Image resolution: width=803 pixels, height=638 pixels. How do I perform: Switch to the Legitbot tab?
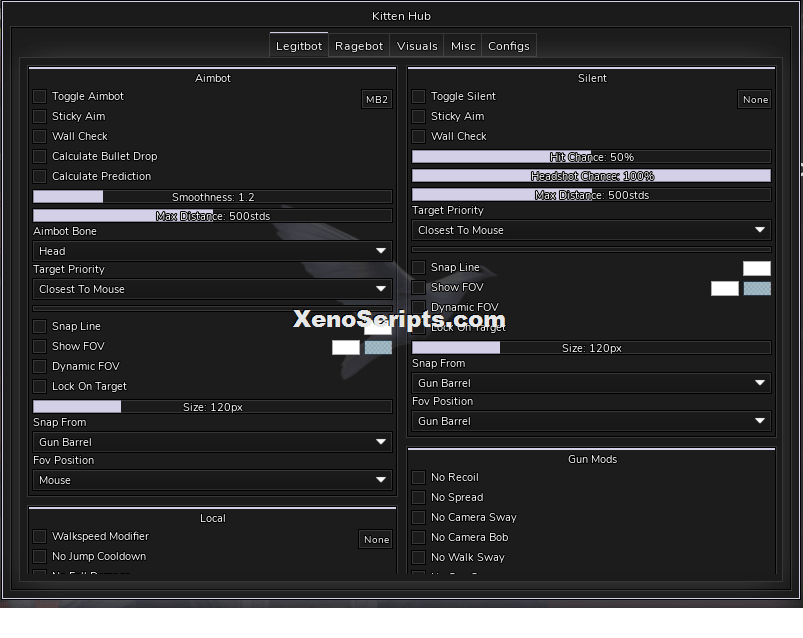(299, 46)
